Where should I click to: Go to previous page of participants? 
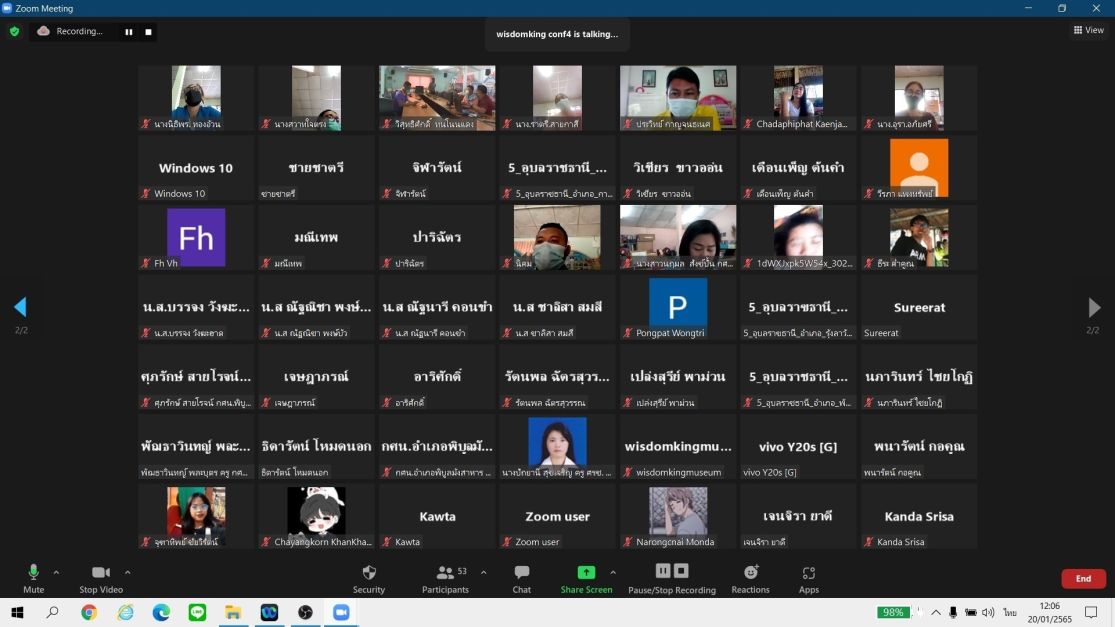(21, 307)
